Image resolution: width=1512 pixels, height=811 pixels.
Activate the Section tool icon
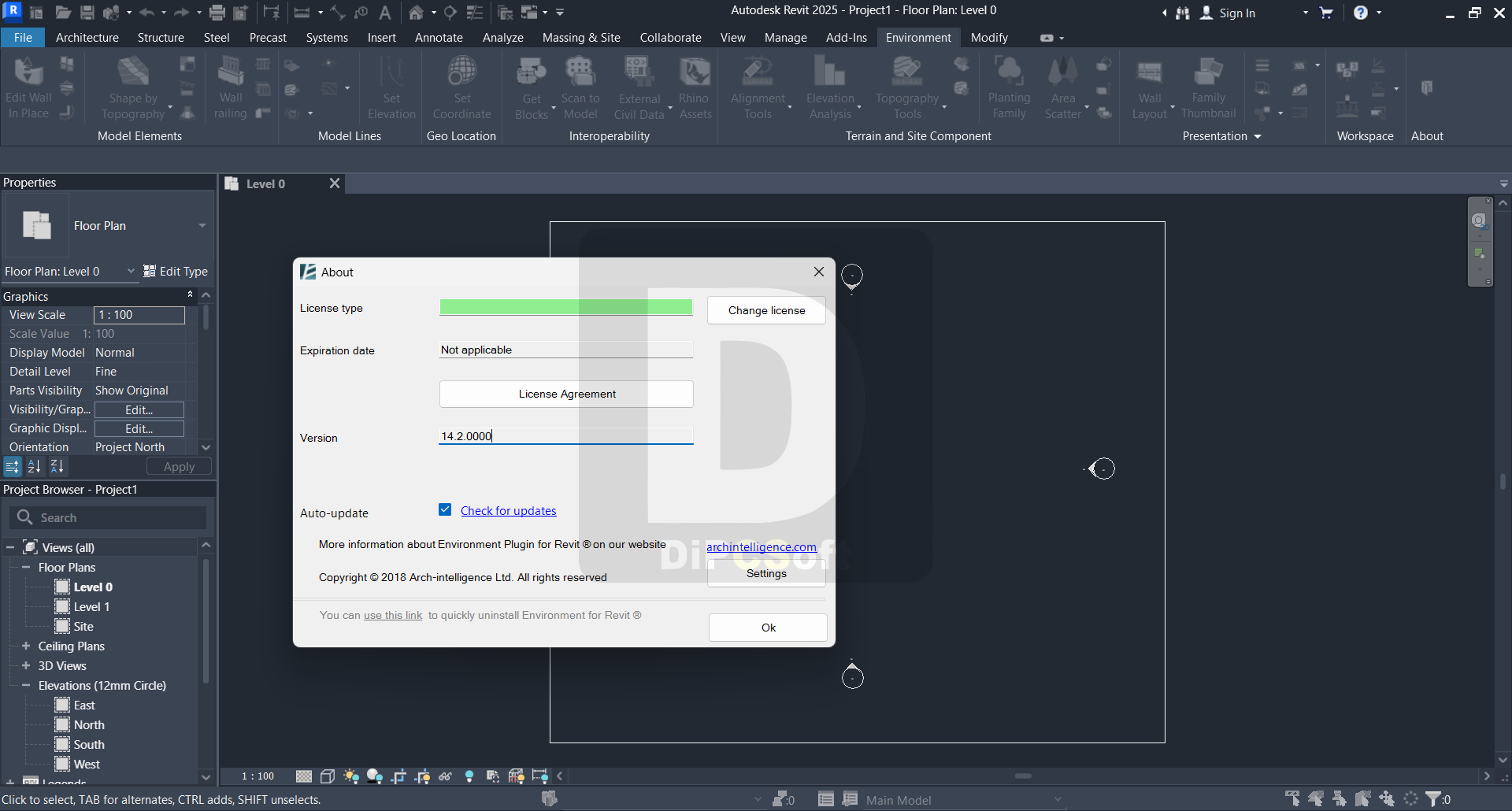pos(450,13)
